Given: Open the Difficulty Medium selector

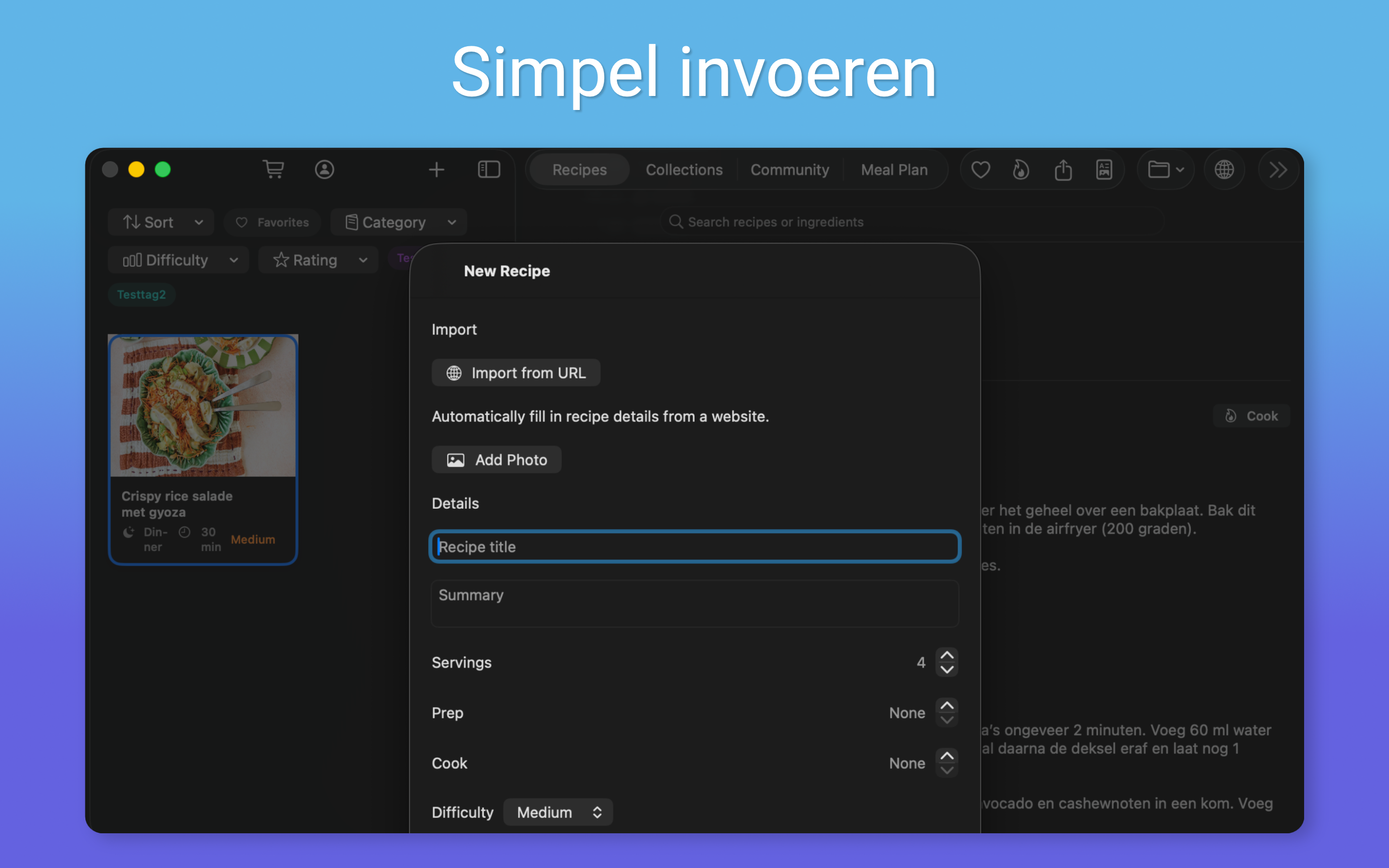Looking at the screenshot, I should [x=558, y=813].
